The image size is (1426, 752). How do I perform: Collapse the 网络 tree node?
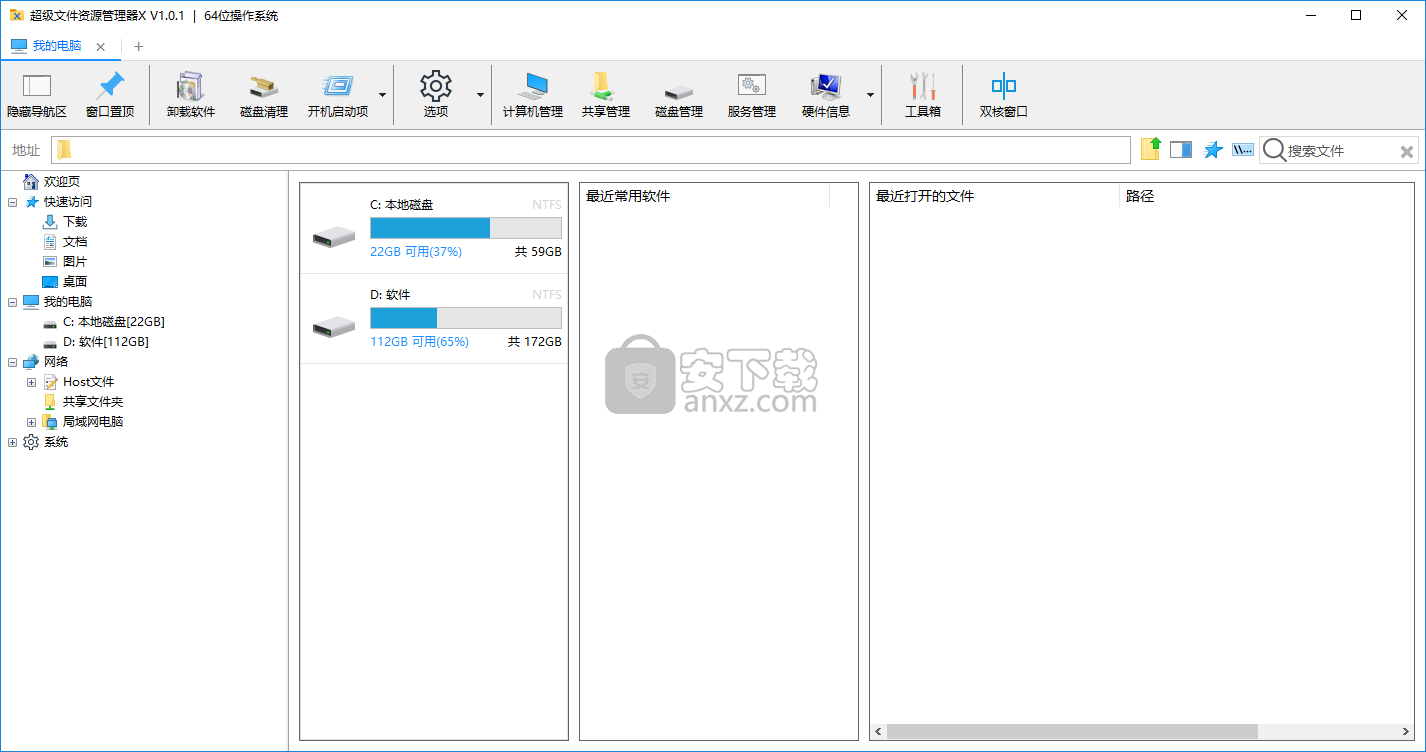12,362
